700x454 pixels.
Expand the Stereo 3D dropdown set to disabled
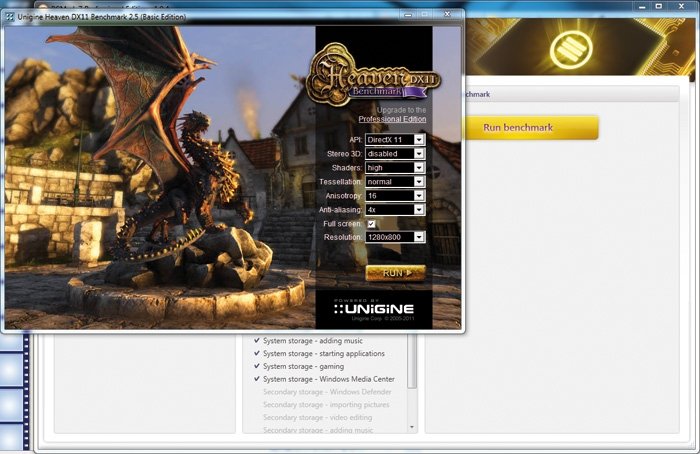click(x=395, y=154)
